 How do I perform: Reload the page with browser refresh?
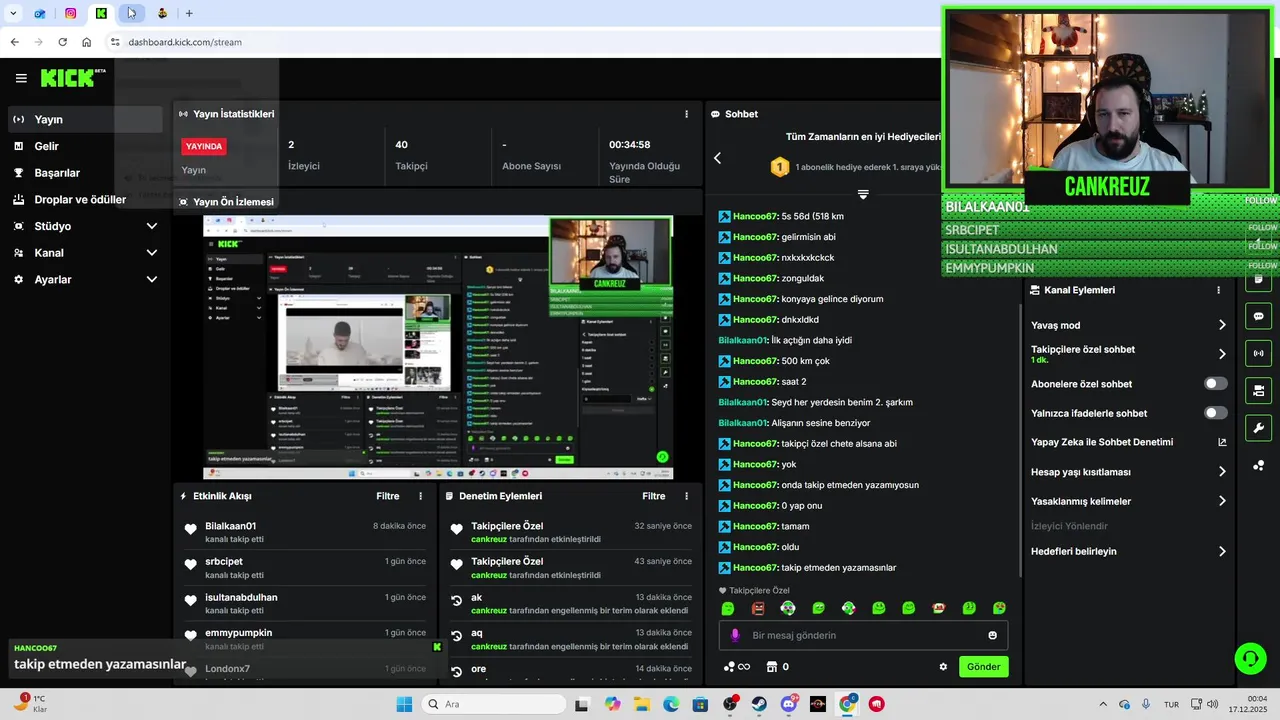coord(62,42)
